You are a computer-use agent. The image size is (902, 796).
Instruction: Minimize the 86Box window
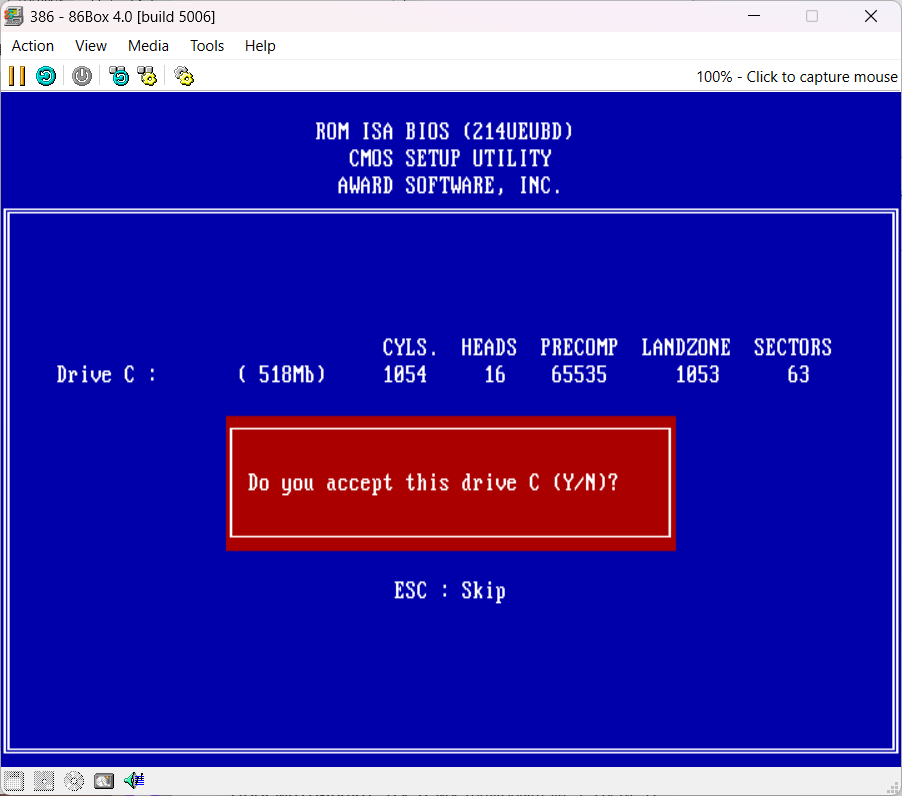point(754,16)
